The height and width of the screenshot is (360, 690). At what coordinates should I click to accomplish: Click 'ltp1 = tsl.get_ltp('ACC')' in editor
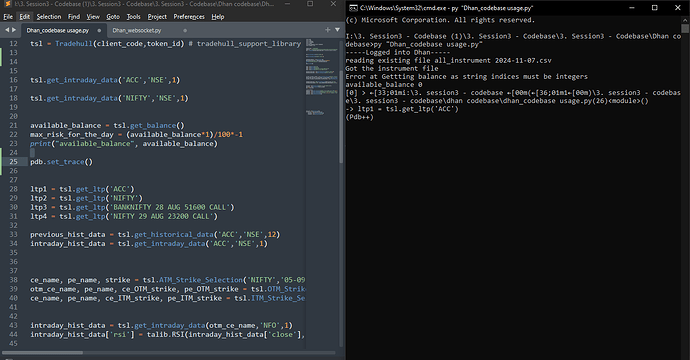82,189
